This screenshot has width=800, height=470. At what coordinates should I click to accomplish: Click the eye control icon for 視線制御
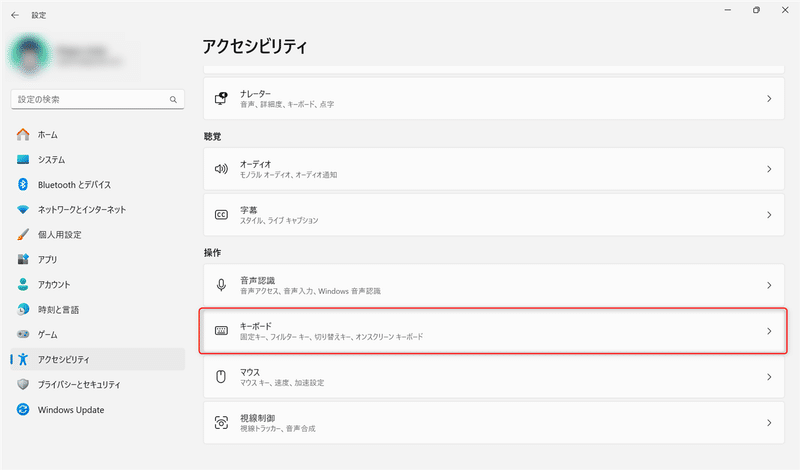click(x=221, y=423)
